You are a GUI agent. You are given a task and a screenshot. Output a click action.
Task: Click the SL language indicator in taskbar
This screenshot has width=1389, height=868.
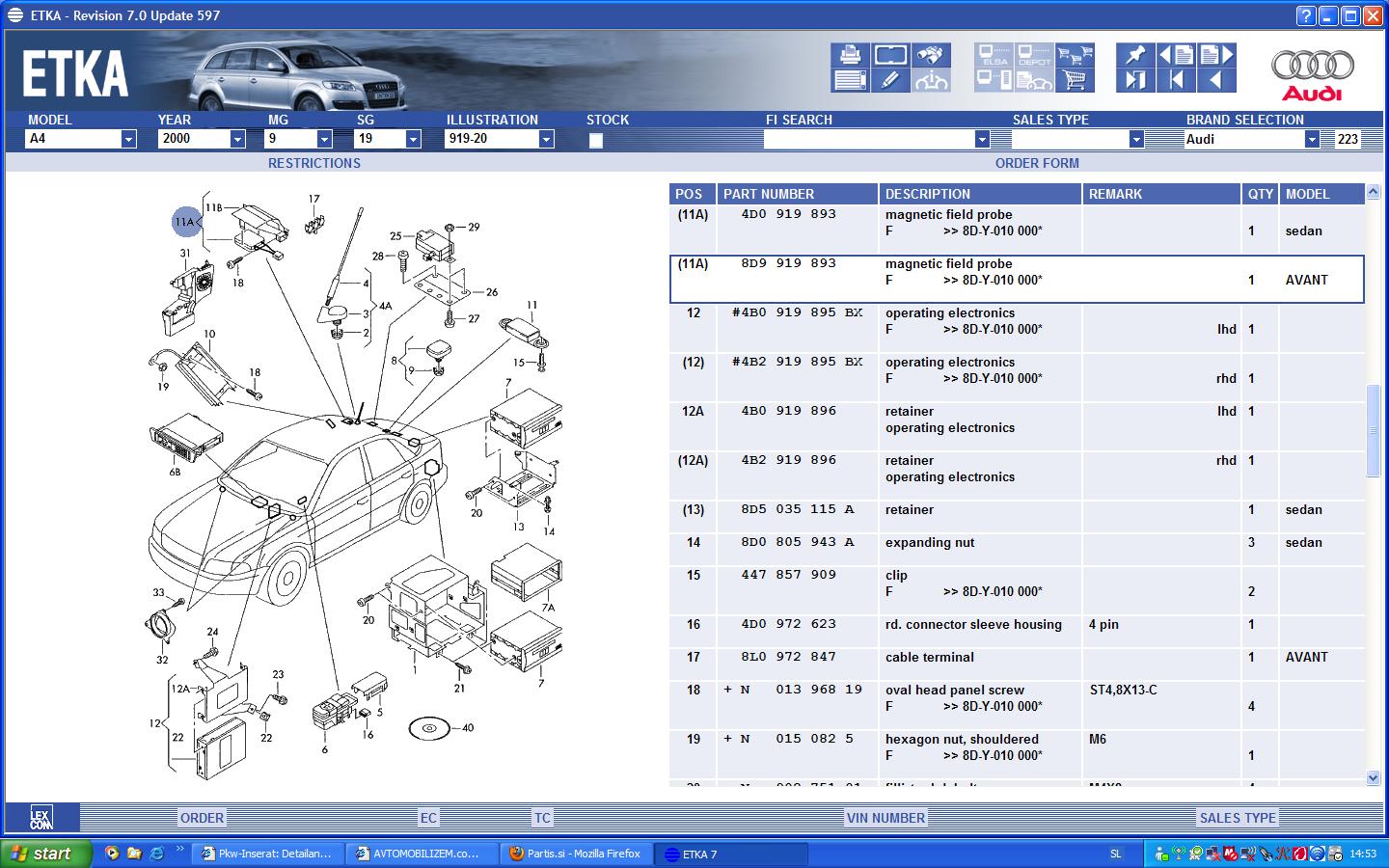point(1116,854)
